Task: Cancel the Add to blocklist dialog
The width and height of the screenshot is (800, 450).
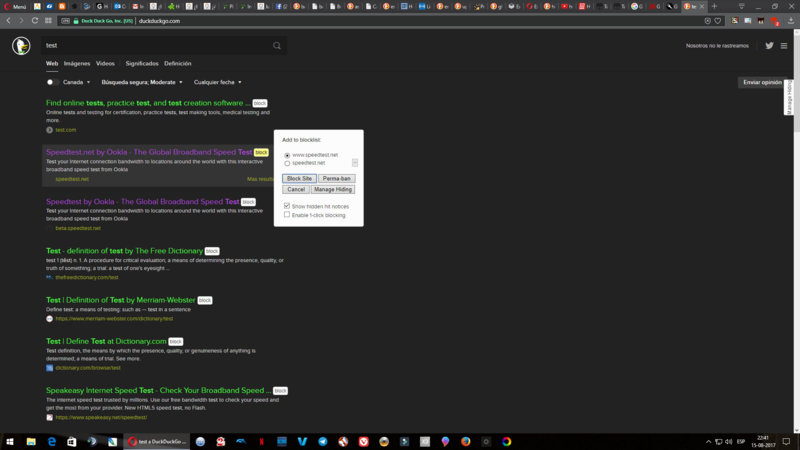Action: [x=296, y=189]
